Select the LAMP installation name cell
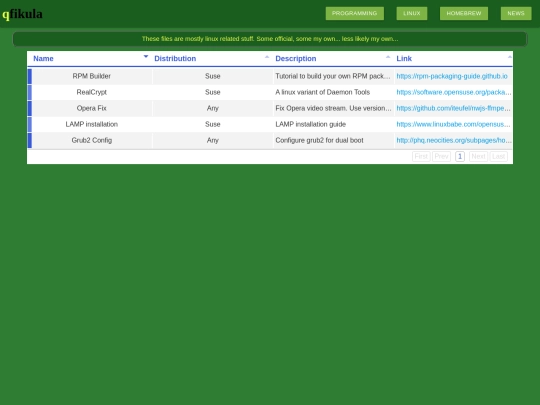The height and width of the screenshot is (405, 540). pos(92,124)
